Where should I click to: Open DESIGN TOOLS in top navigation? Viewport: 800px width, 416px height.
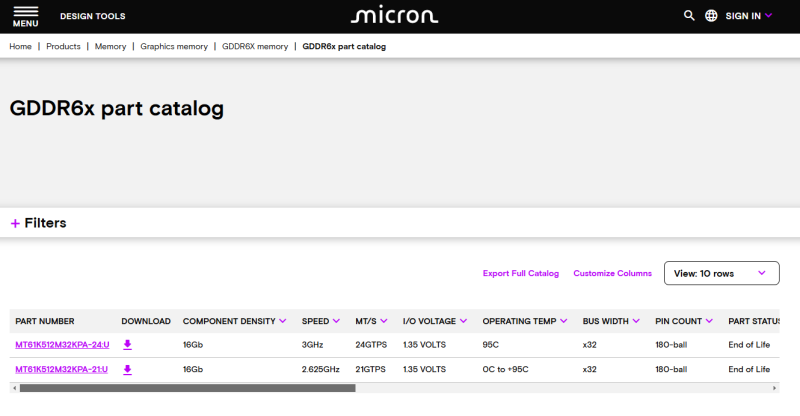pyautogui.click(x=93, y=16)
